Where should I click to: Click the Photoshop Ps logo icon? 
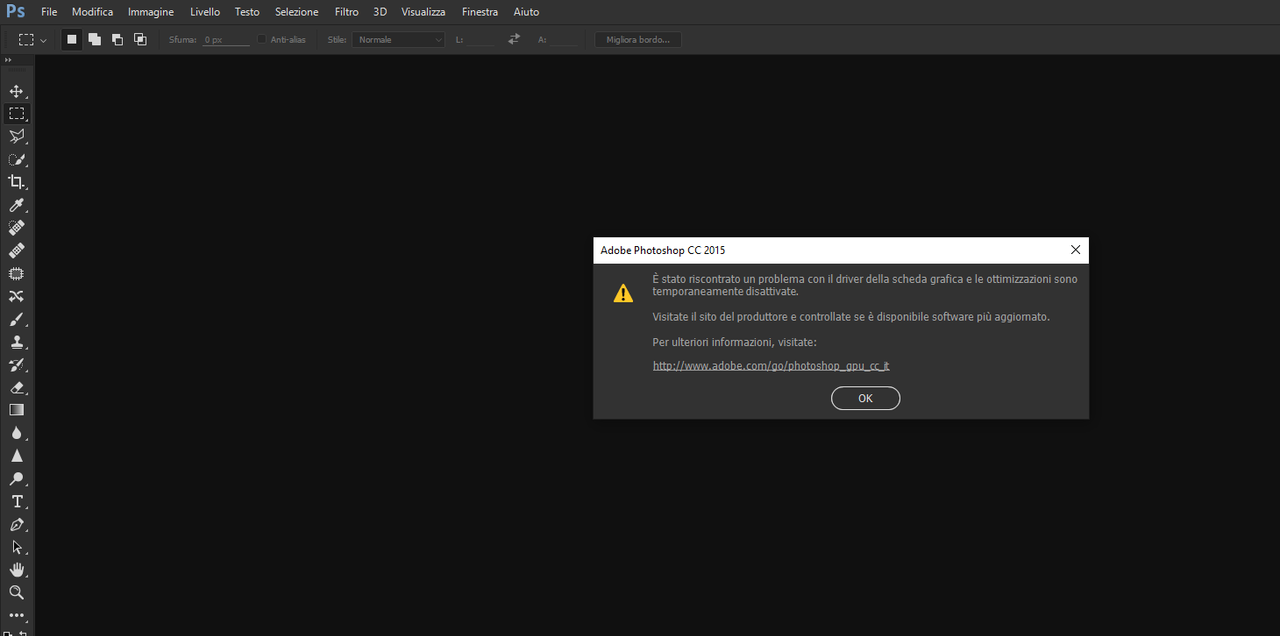[15, 12]
